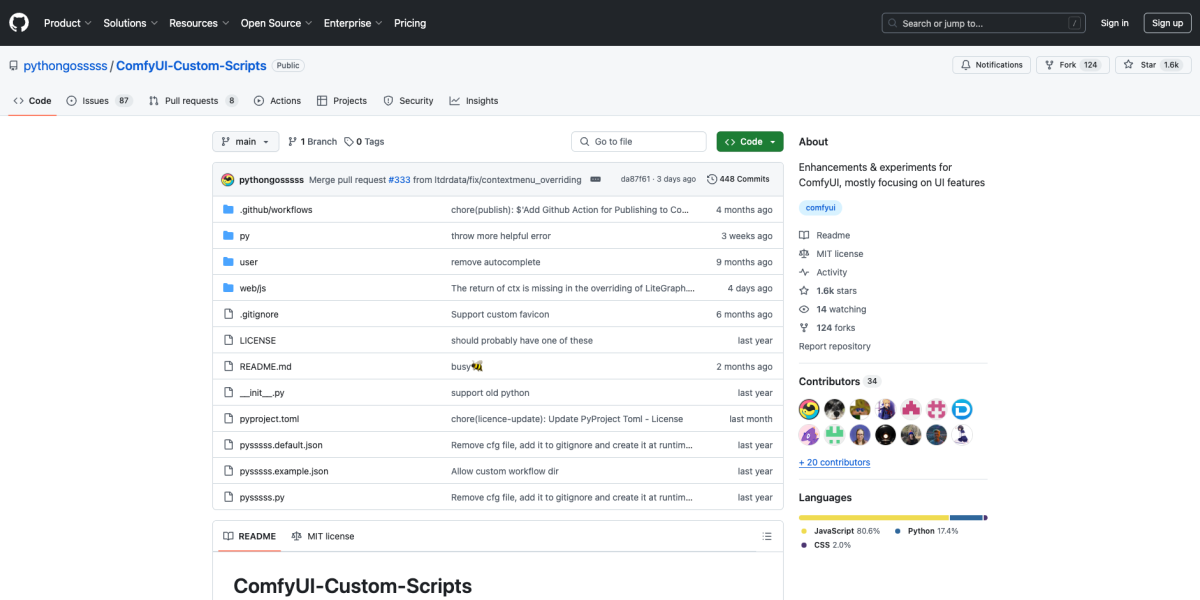Switch to the MIT license tab
This screenshot has height=600, width=1200.
[x=323, y=537]
